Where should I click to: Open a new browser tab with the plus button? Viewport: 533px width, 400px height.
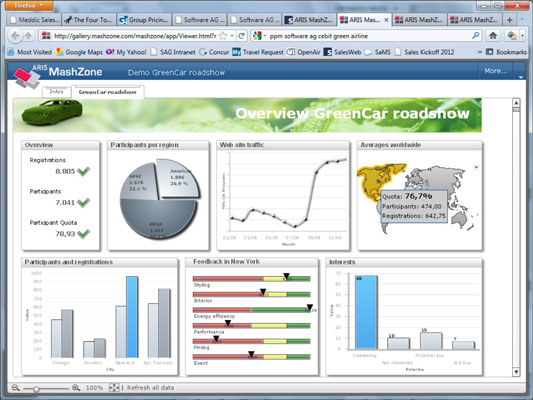pyautogui.click(x=509, y=20)
